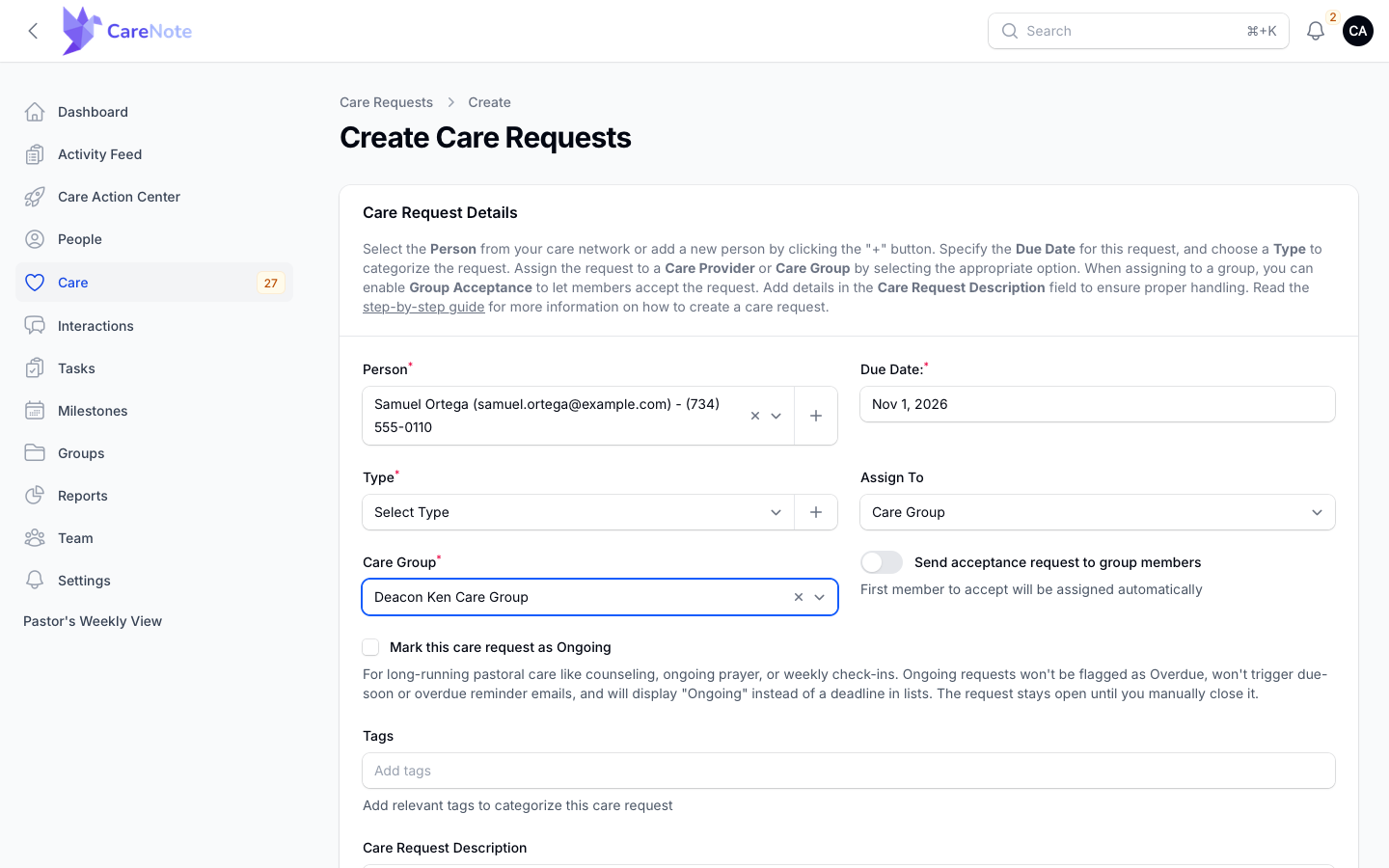Open Reports in sidebar
The width and height of the screenshot is (1389, 868).
(154, 496)
